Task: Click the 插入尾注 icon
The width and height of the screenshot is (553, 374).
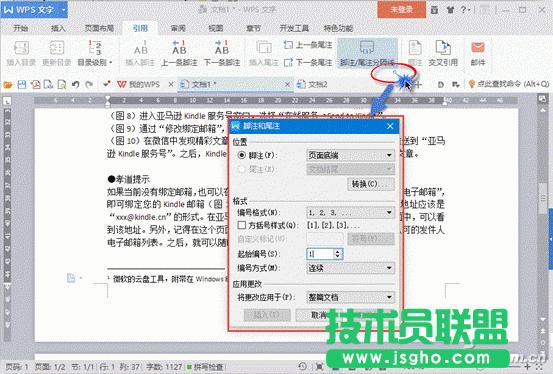Action: 264,53
